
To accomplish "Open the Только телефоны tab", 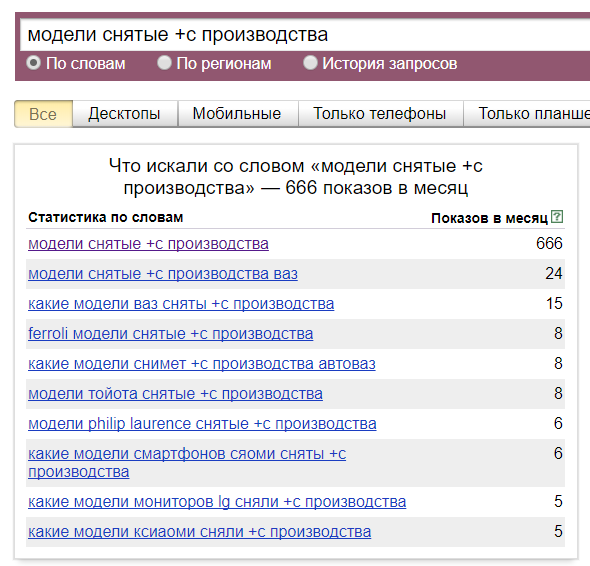I will pyautogui.click(x=380, y=114).
